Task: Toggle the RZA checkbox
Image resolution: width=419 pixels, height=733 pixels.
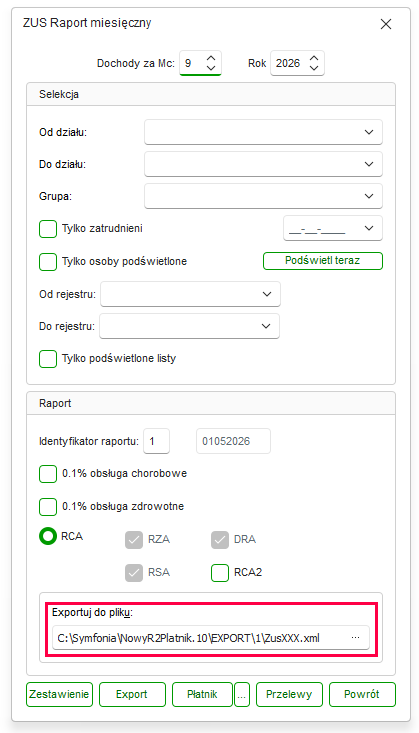Action: (x=134, y=539)
